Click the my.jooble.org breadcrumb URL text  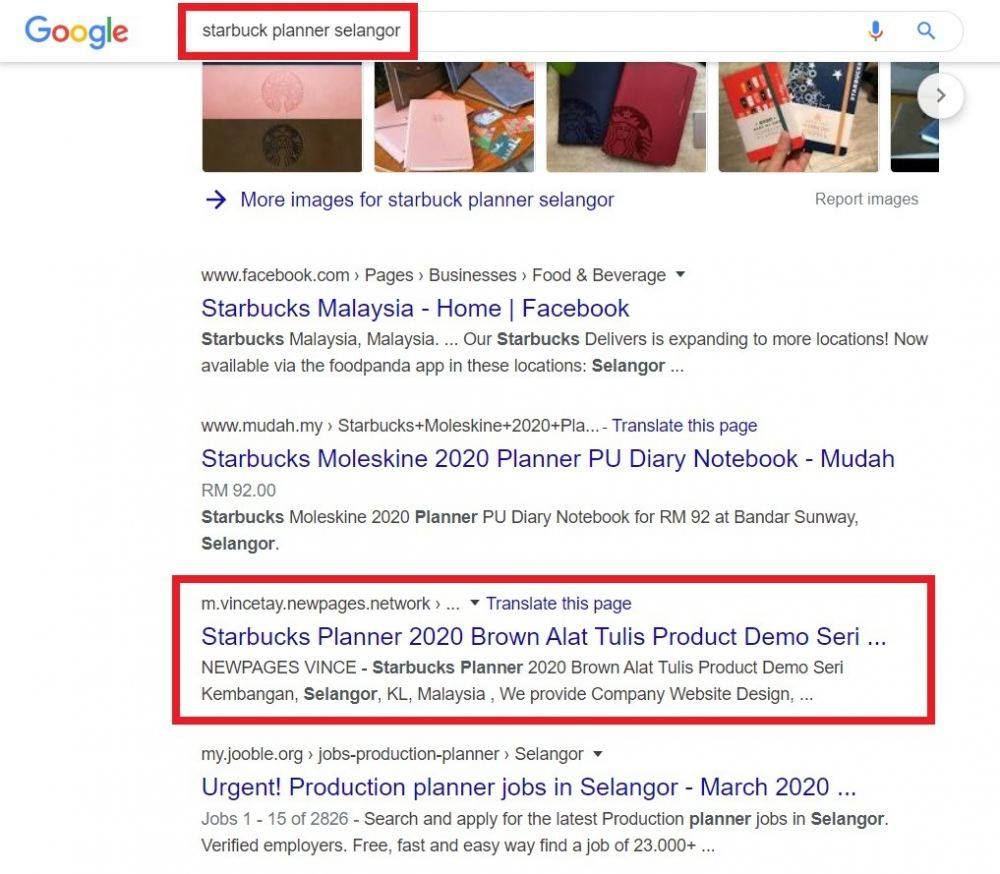(x=392, y=754)
